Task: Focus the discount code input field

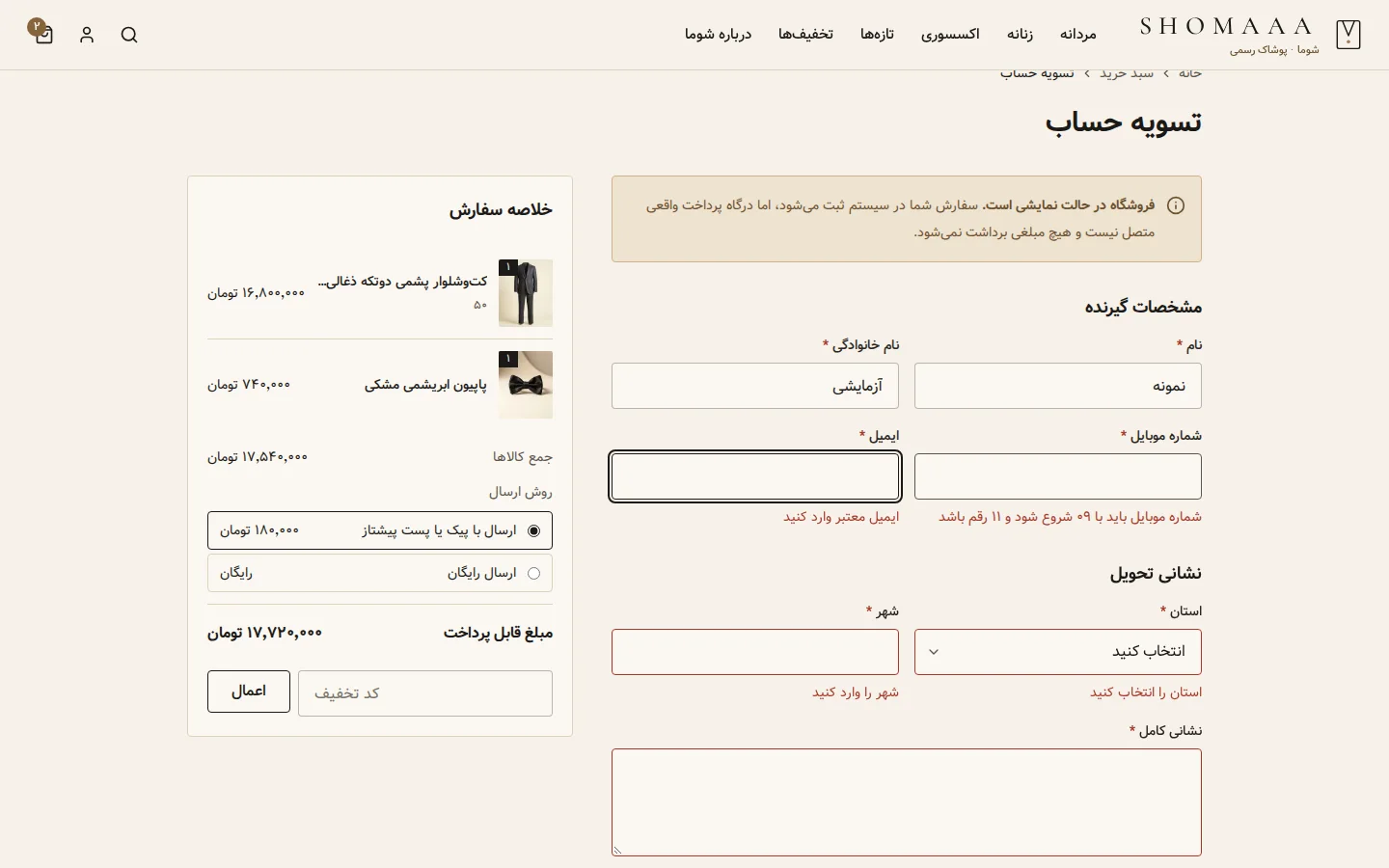Action: (x=425, y=693)
